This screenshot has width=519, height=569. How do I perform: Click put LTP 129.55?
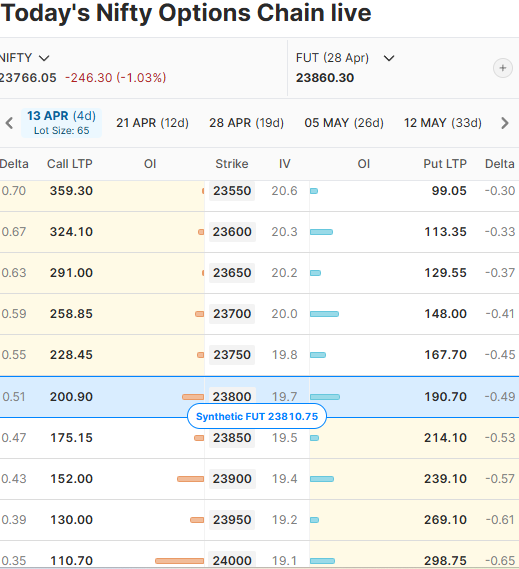(x=446, y=273)
